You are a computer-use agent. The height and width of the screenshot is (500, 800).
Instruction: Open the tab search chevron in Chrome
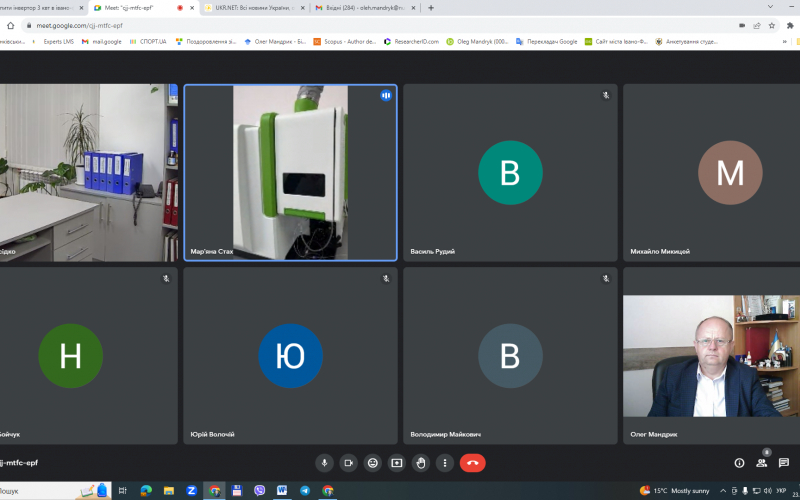tap(770, 7)
